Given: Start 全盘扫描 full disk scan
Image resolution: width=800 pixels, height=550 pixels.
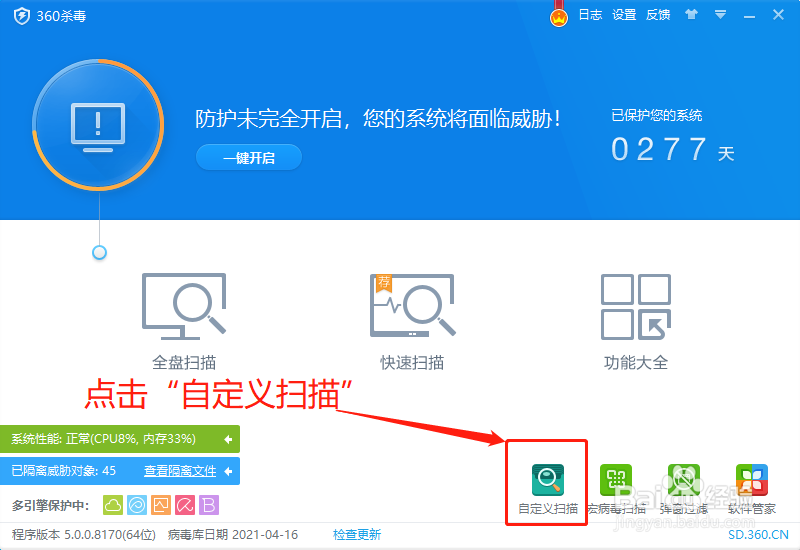Looking at the screenshot, I should point(184,321).
